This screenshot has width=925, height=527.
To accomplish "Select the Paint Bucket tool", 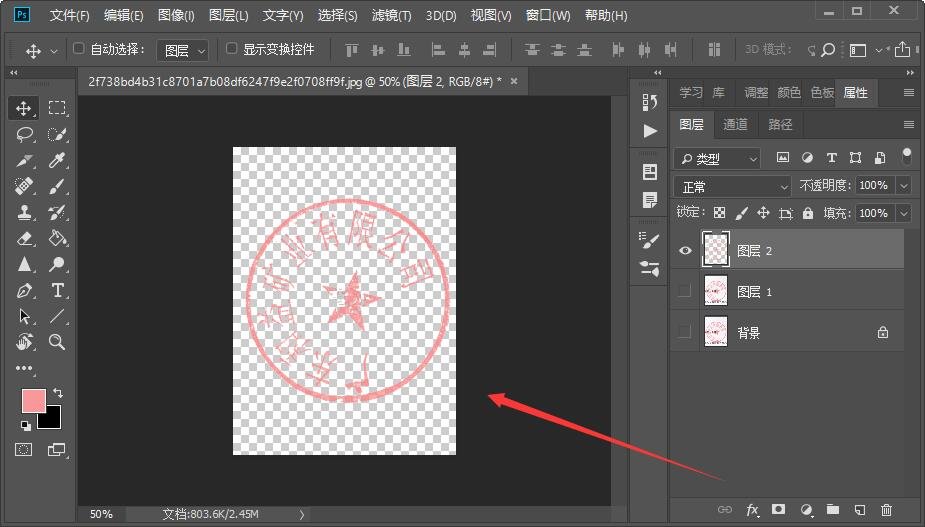I will point(57,238).
